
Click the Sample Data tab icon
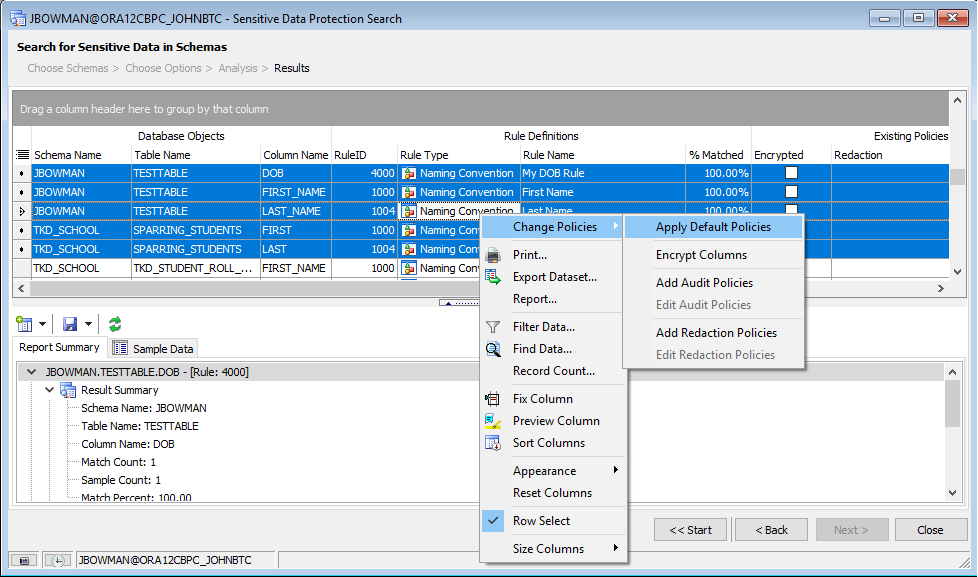click(x=120, y=348)
